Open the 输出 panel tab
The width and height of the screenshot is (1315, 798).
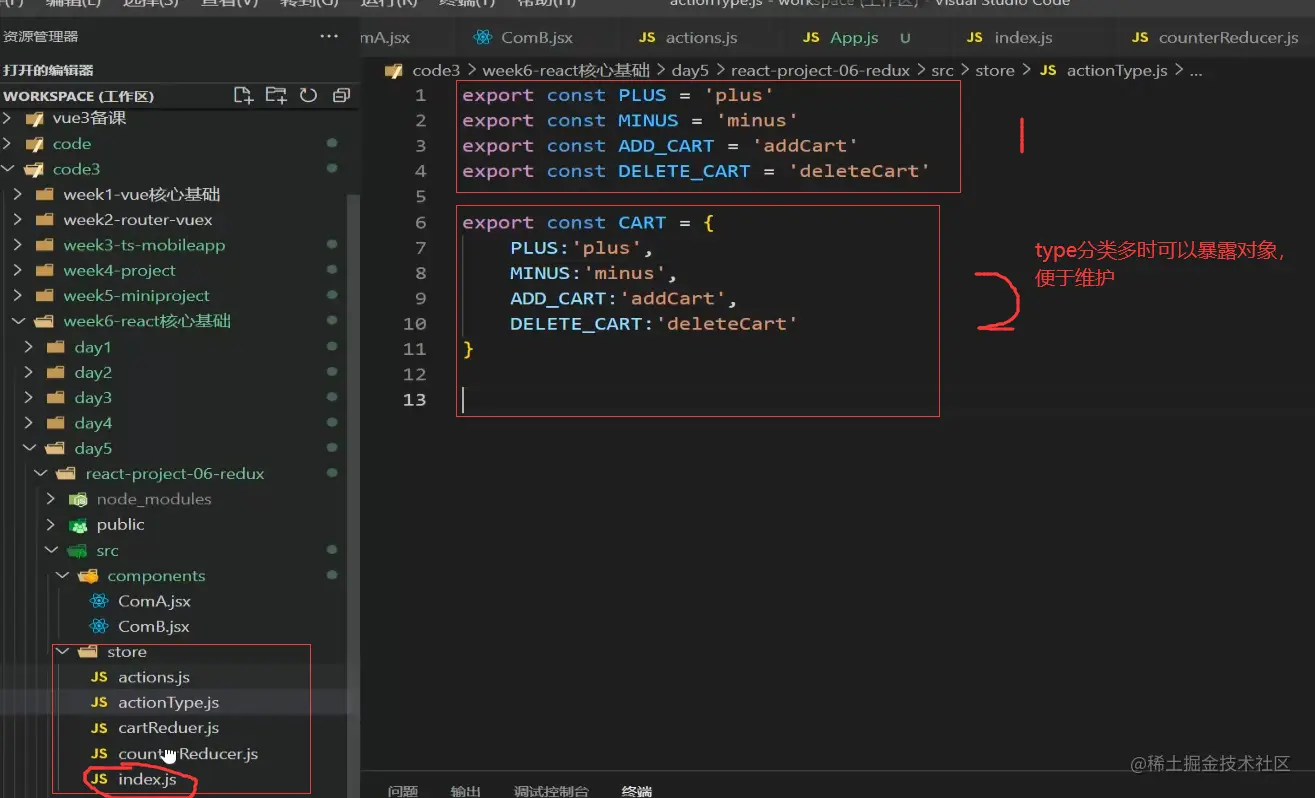coord(465,791)
